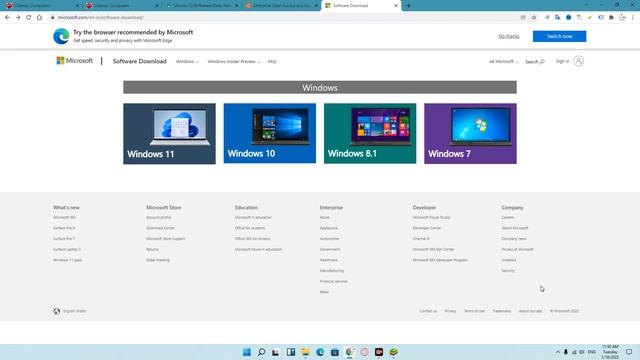Open the Windows 11 apps footer link
This screenshot has width=640, height=360.
pos(67,260)
